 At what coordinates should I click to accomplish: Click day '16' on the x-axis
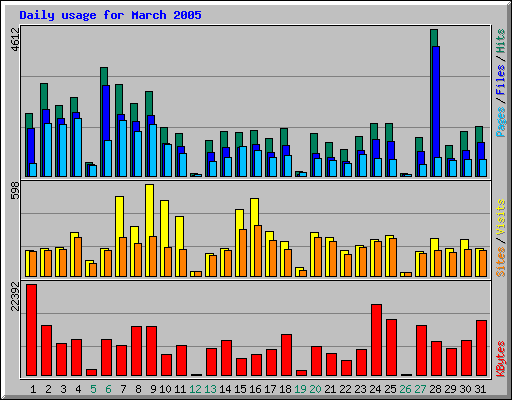pos(255,389)
